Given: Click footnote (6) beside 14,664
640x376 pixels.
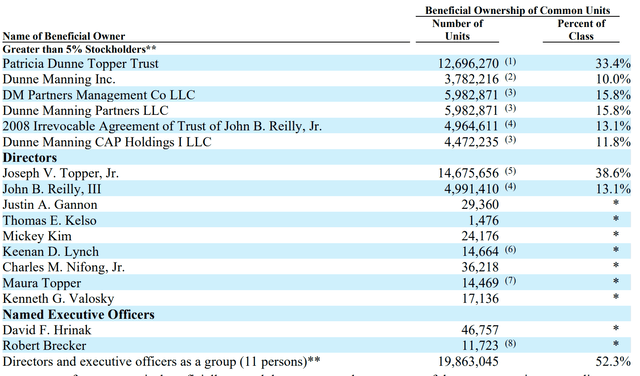Looking at the screenshot, I should click(x=510, y=249).
